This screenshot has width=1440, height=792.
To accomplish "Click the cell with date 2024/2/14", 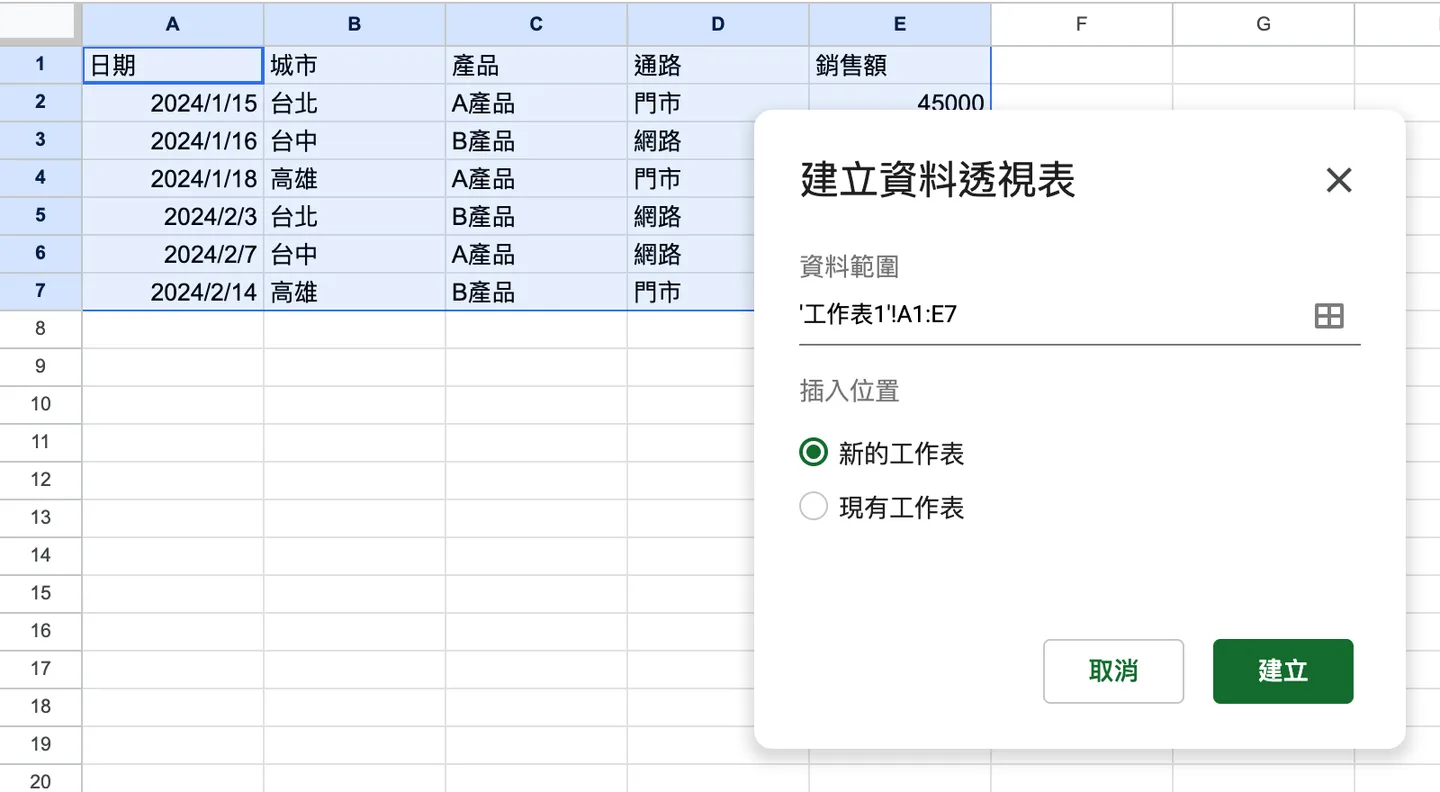I will 173,292.
